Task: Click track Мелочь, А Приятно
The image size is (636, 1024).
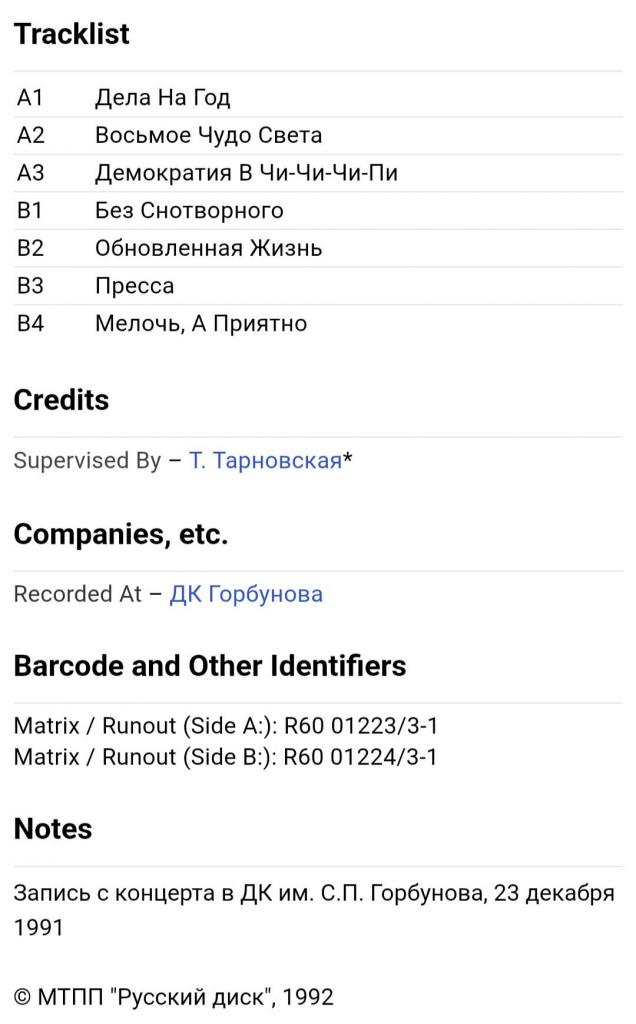Action: tap(200, 324)
